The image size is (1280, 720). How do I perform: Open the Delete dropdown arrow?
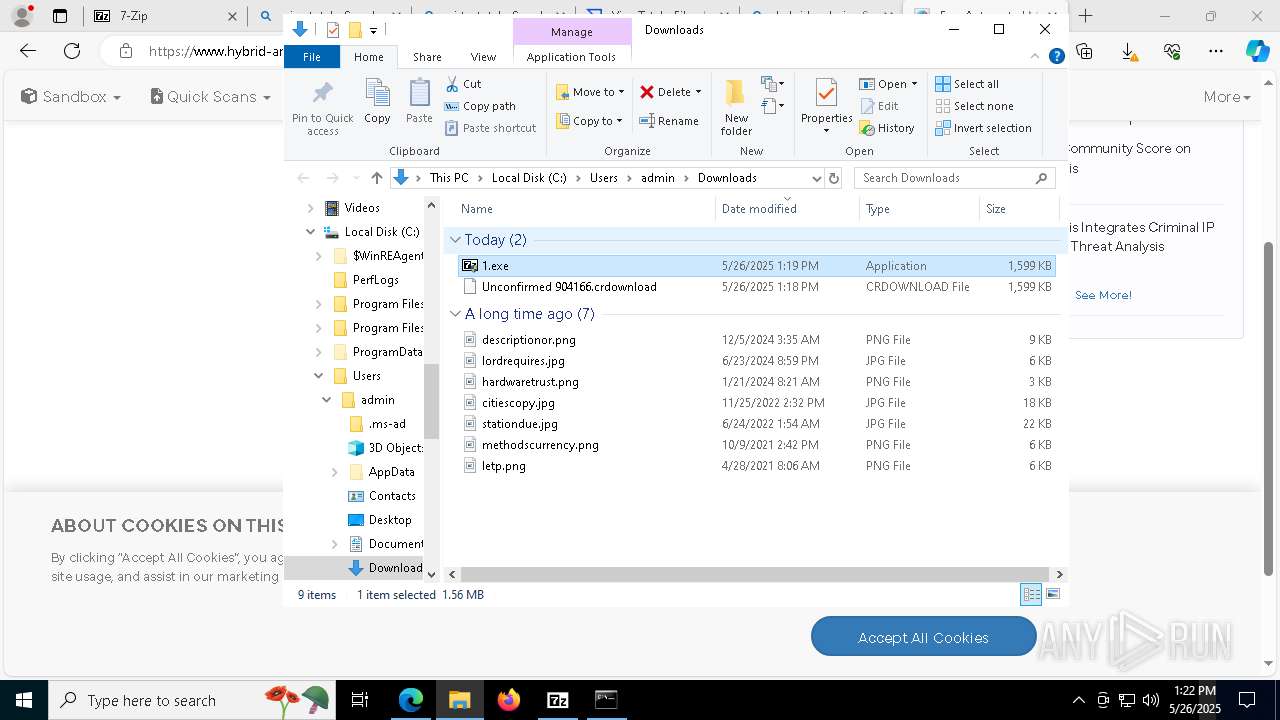[698, 92]
